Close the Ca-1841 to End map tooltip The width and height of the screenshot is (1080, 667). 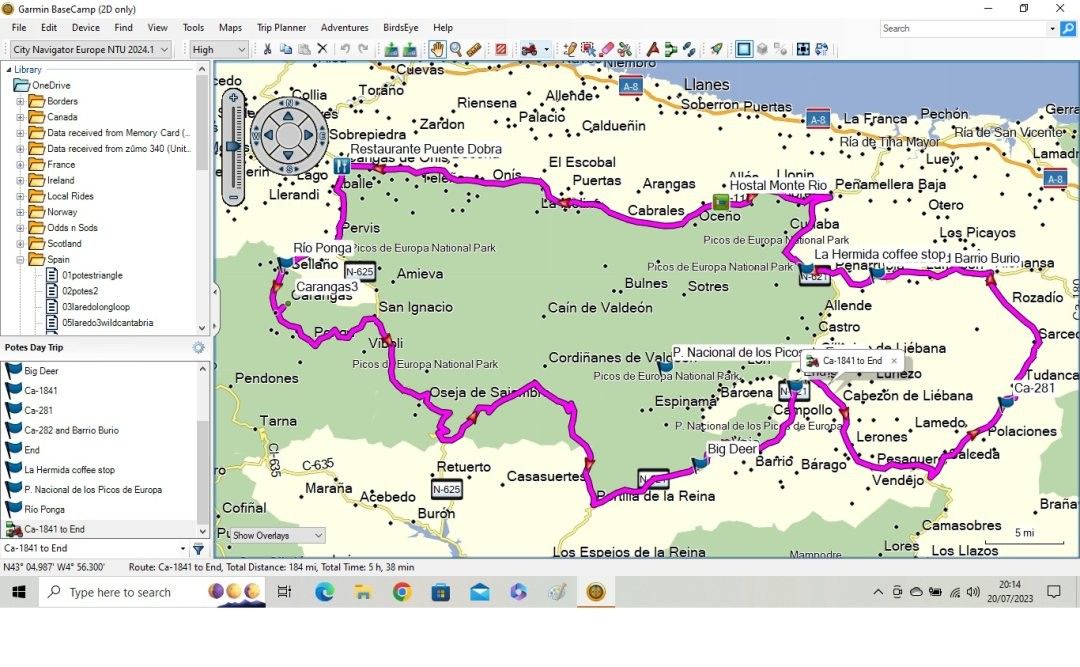click(x=894, y=360)
